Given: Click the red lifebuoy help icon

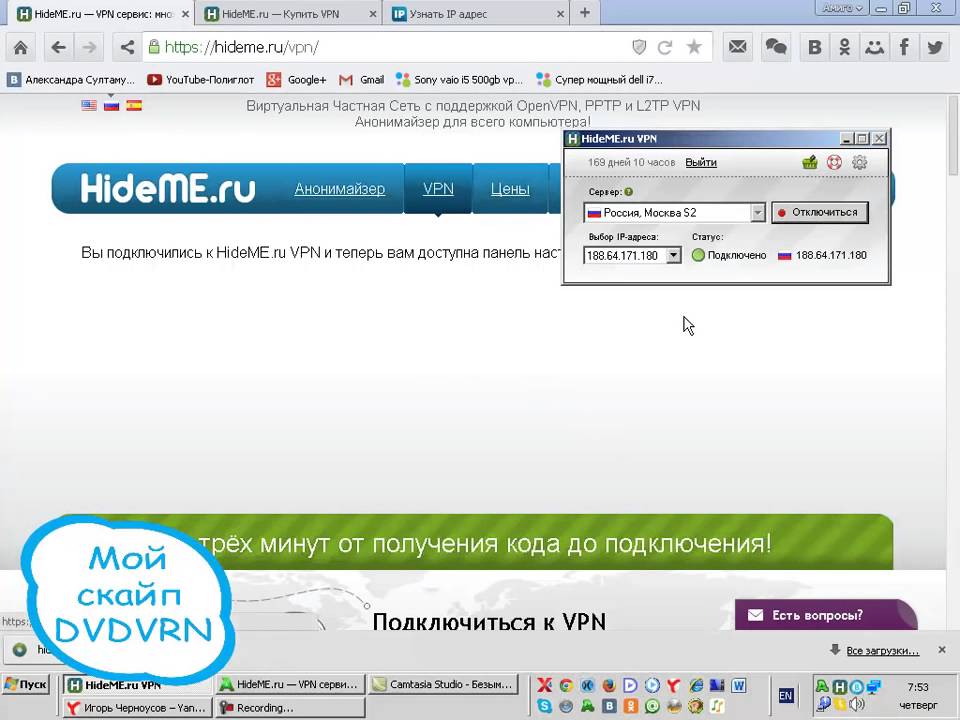Looking at the screenshot, I should 834,162.
